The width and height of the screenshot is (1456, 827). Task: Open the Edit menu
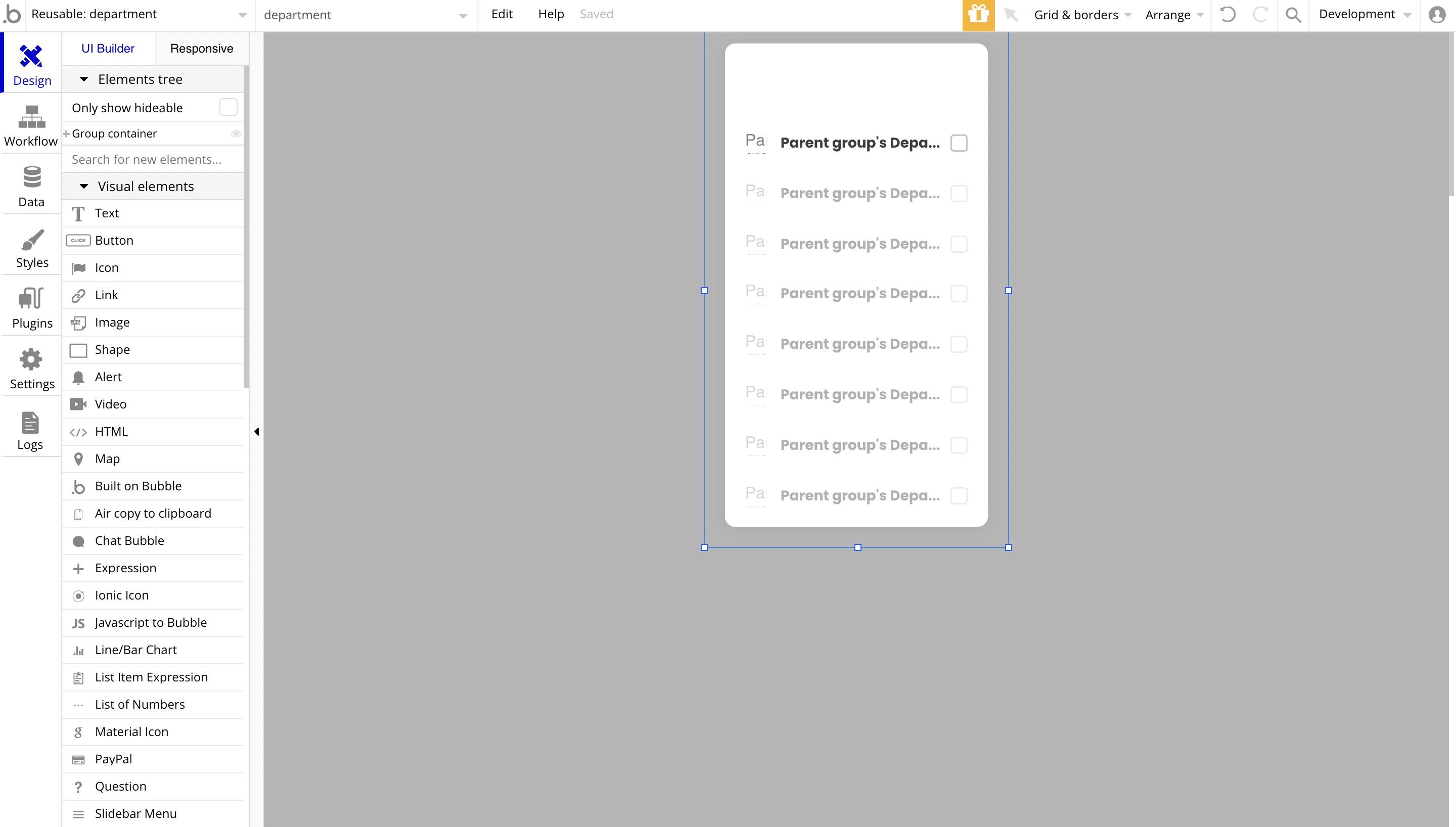(x=502, y=14)
